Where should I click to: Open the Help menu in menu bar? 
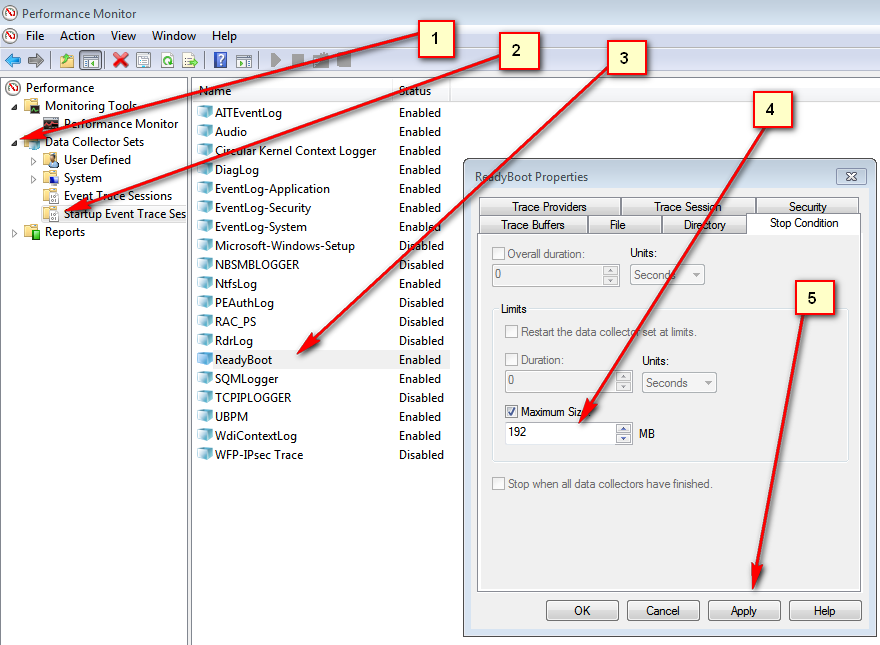(224, 36)
